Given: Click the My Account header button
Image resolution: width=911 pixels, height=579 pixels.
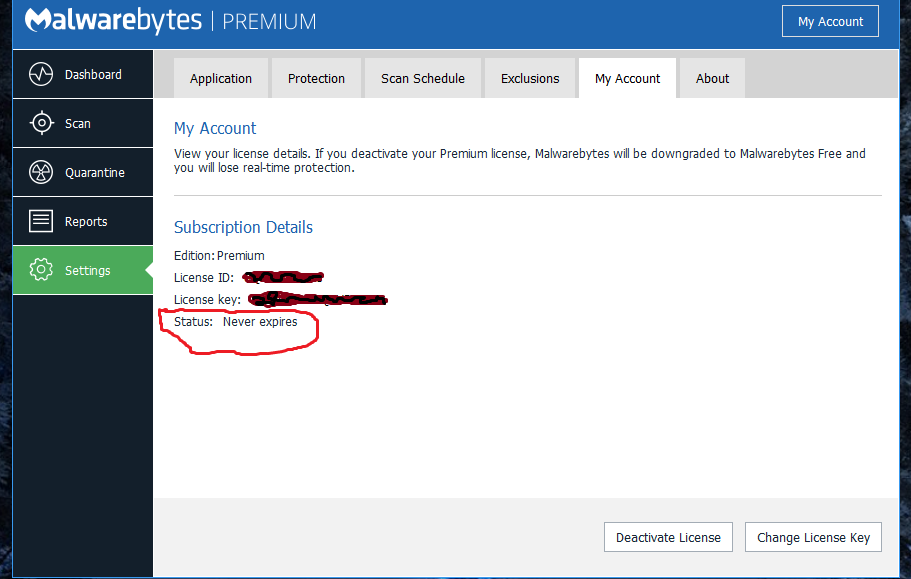Looking at the screenshot, I should [x=830, y=21].
